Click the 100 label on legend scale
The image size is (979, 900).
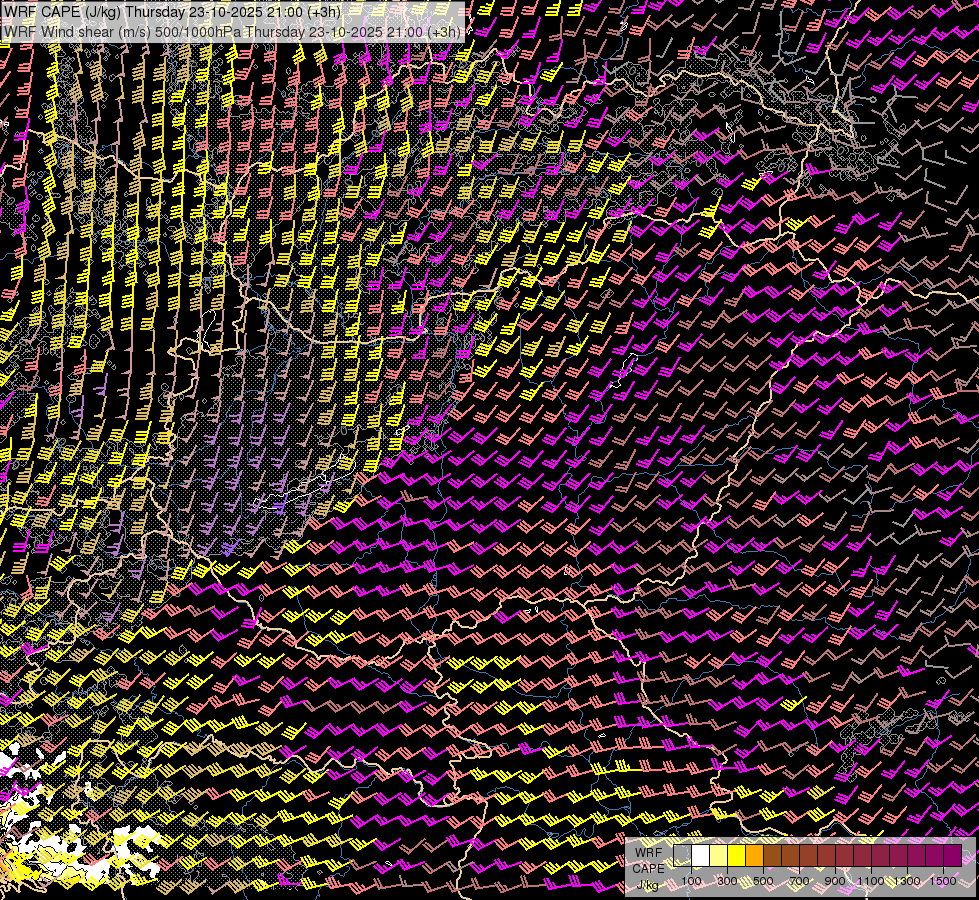pyautogui.click(x=691, y=881)
